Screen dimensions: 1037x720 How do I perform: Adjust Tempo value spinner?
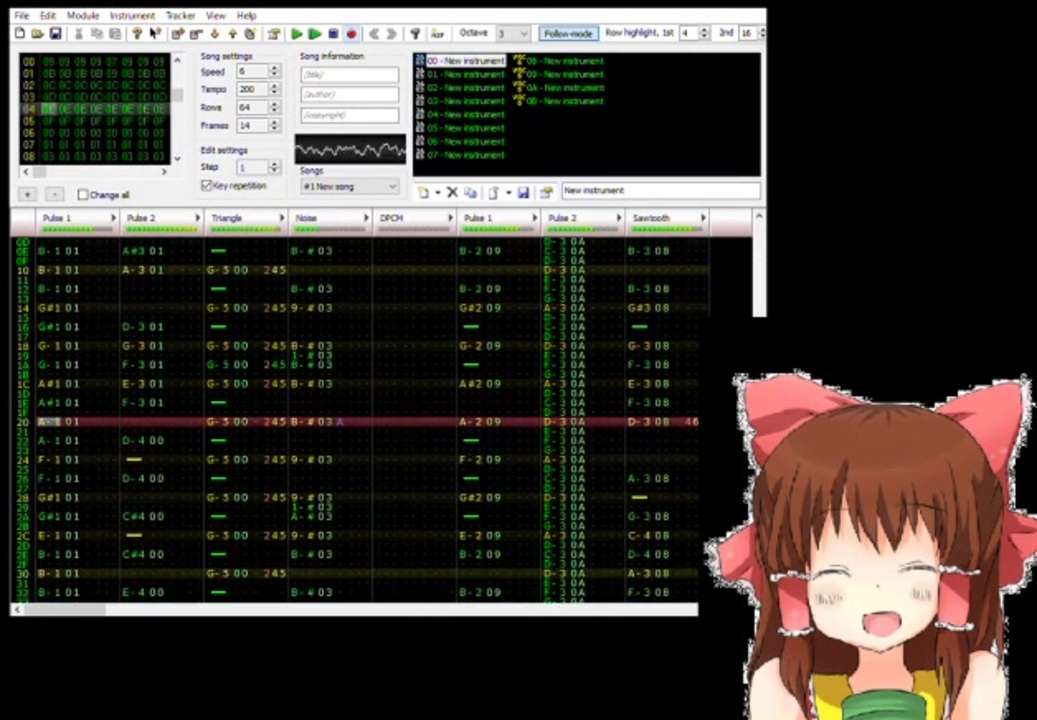pyautogui.click(x=274, y=89)
